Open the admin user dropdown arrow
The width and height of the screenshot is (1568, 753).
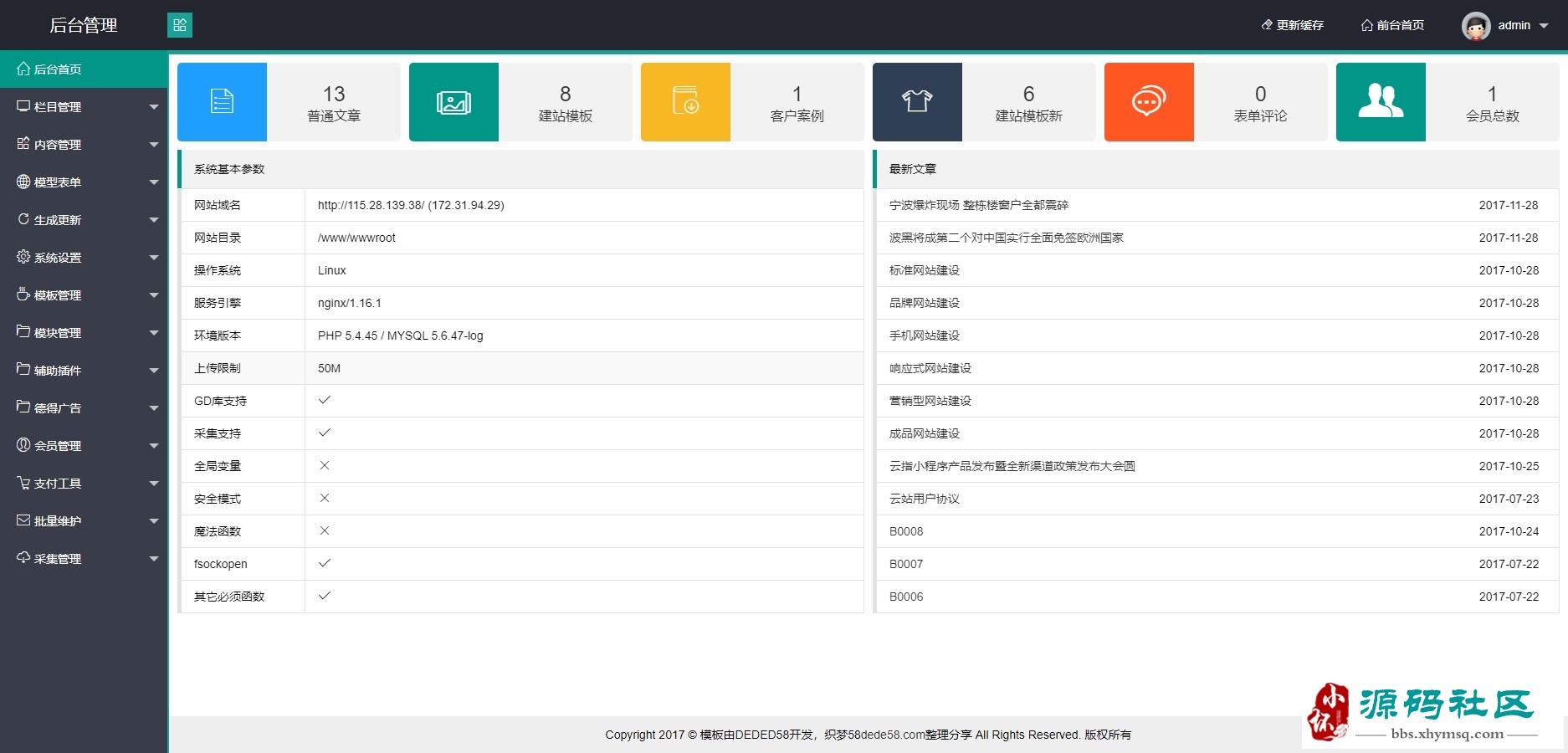coord(1544,26)
